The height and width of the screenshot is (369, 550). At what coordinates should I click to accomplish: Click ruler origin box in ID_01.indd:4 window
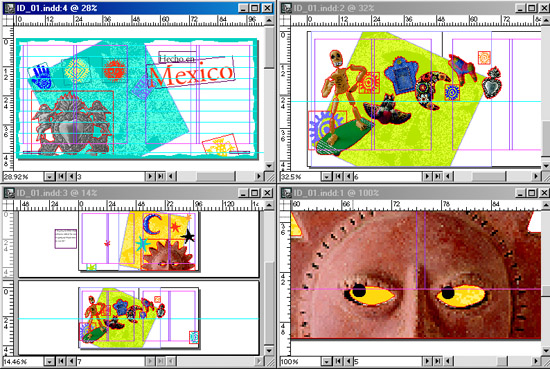8,20
